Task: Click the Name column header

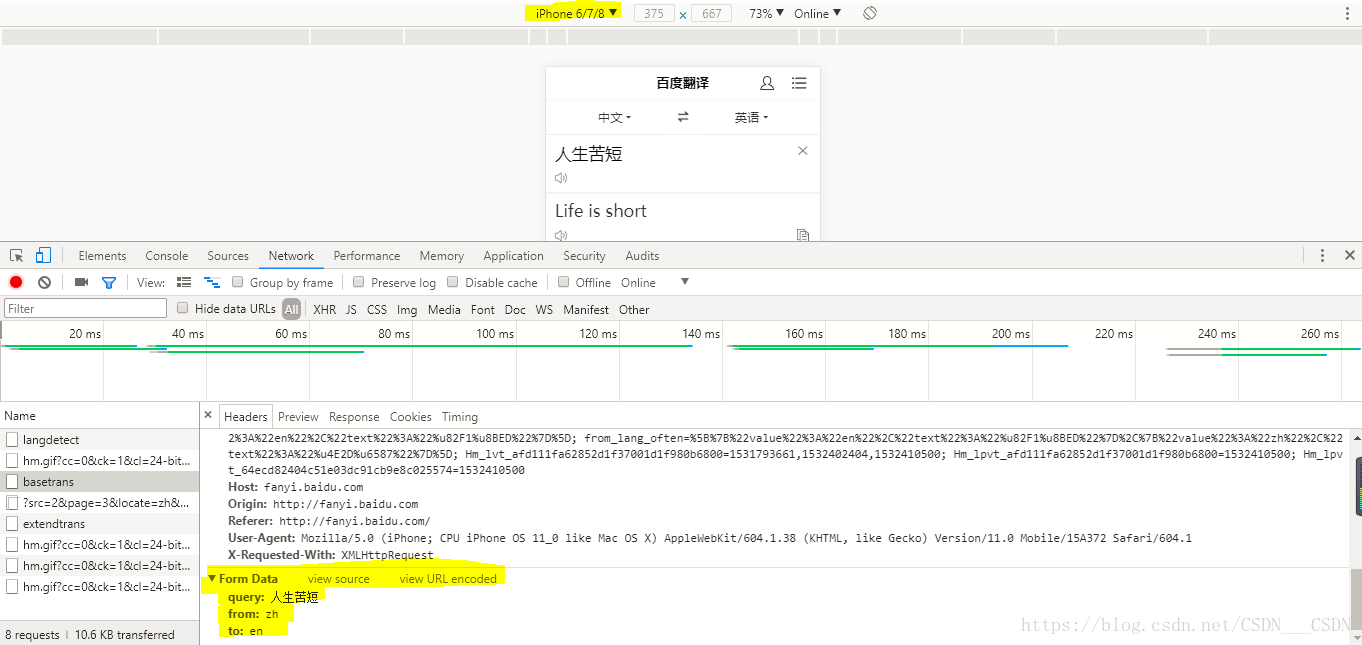Action: tap(100, 415)
